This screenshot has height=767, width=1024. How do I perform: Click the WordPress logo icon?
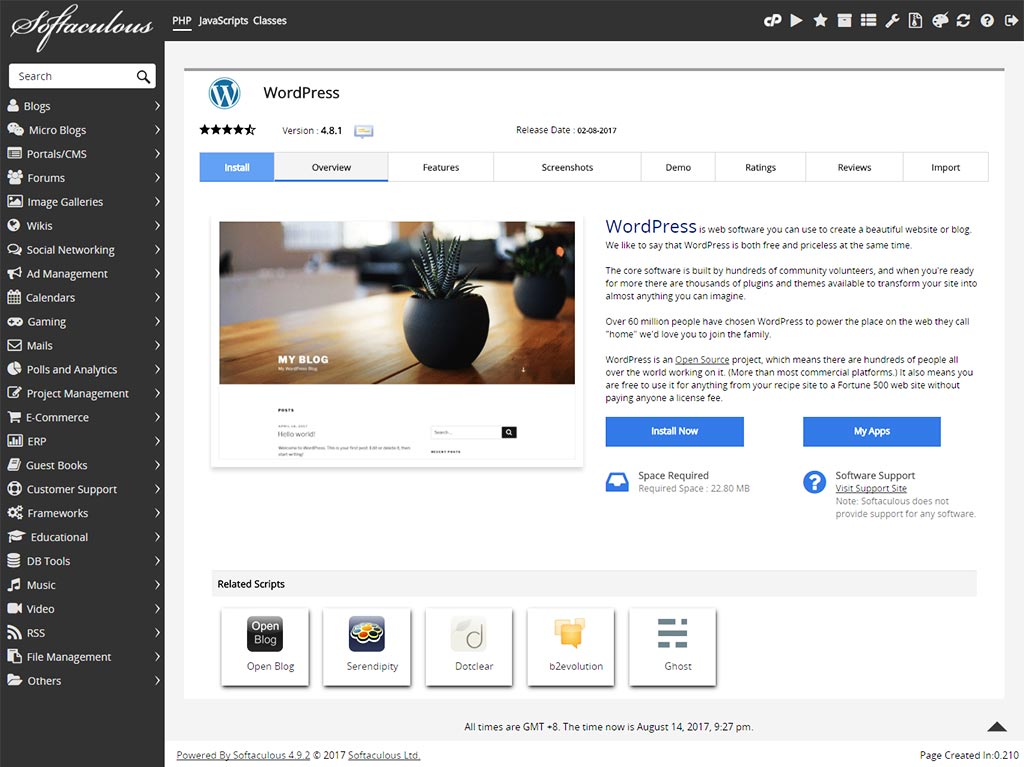pos(225,93)
